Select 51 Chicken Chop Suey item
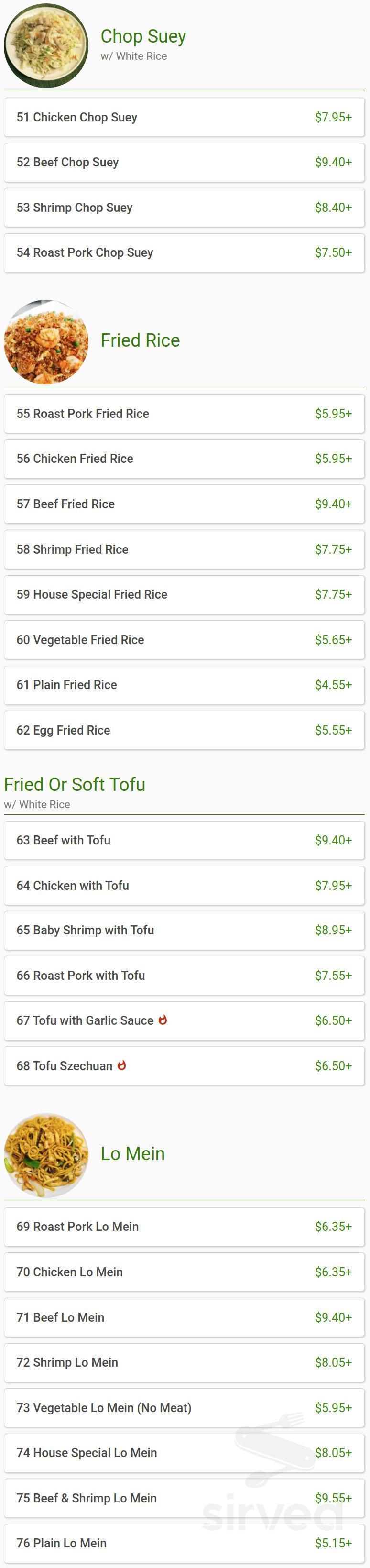This screenshot has width=370, height=1568. point(184,118)
